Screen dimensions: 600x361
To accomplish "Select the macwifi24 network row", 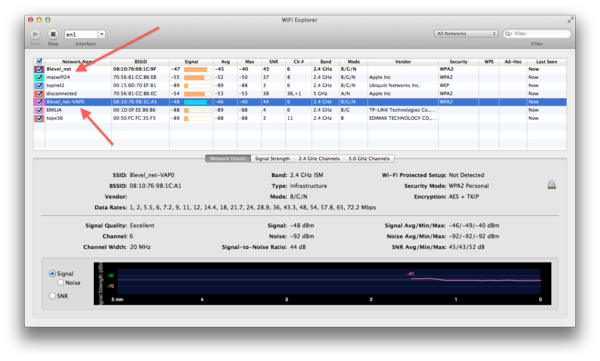I will click(x=300, y=77).
